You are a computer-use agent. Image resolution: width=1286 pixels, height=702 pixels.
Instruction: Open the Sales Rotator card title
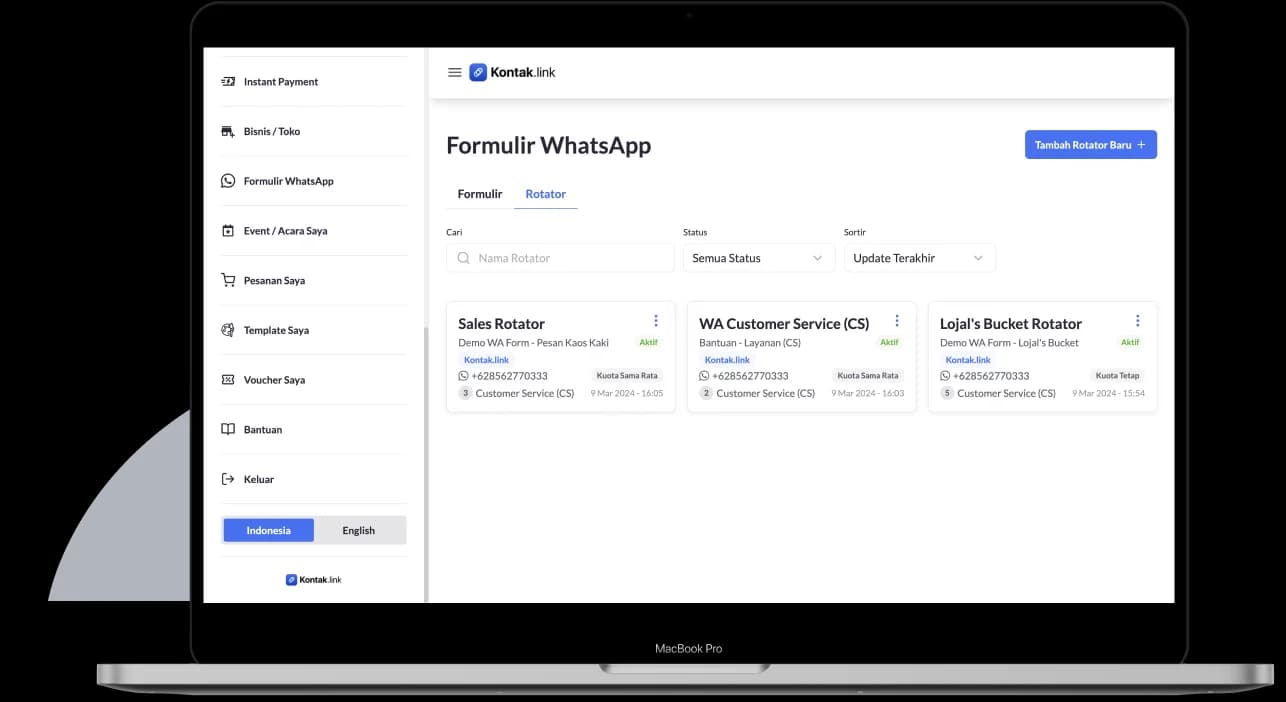(502, 324)
